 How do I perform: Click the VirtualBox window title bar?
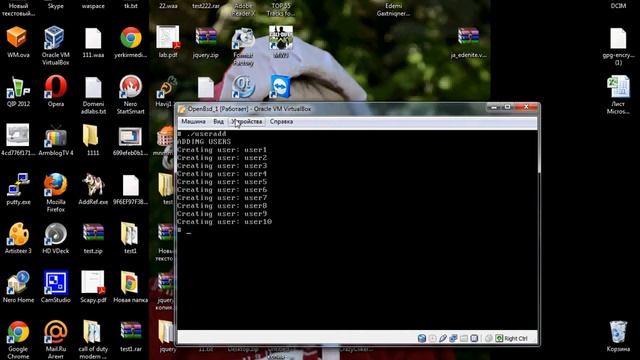tap(331, 109)
